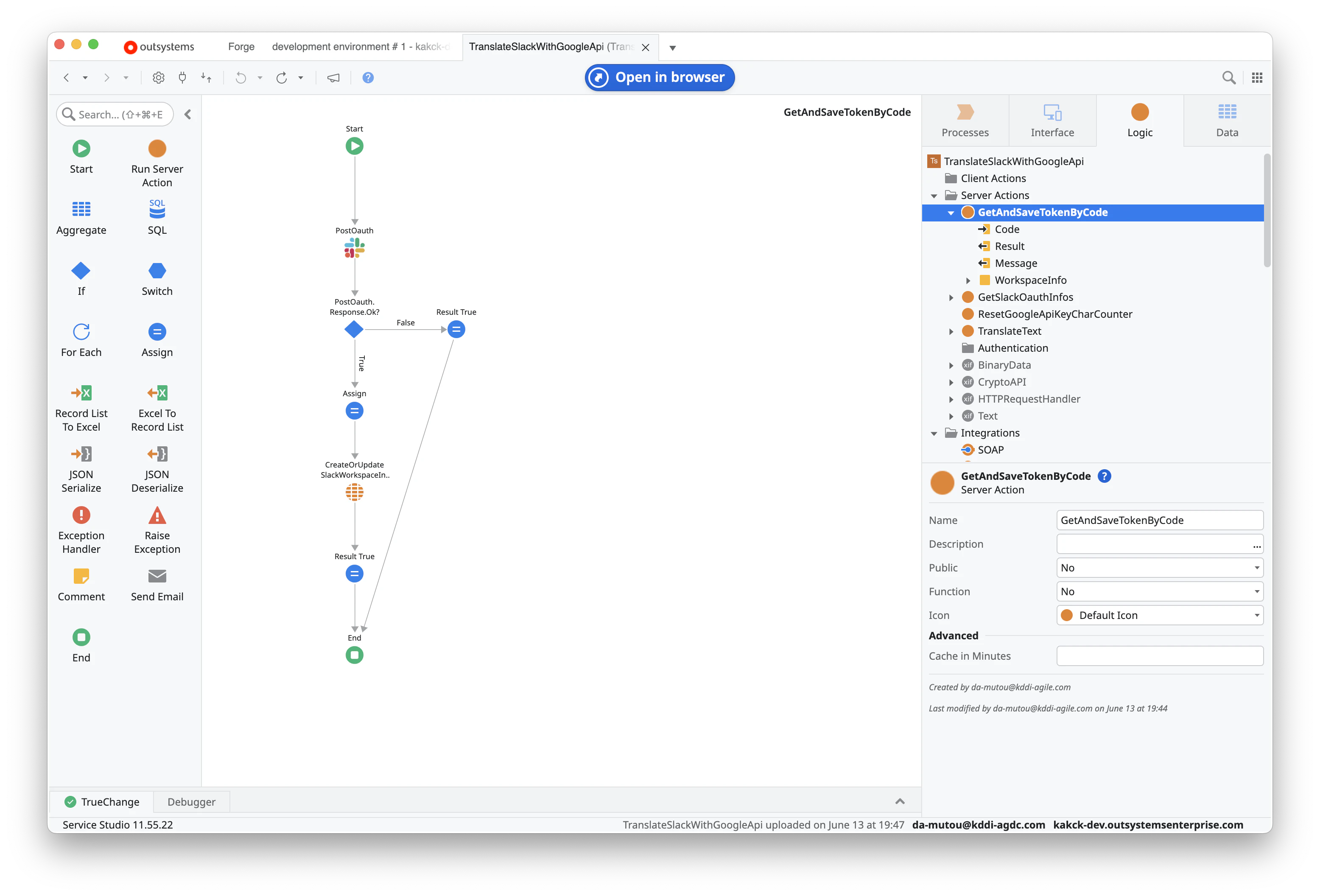Select the Excel To Record List tool
1320x896 pixels.
pos(157,408)
